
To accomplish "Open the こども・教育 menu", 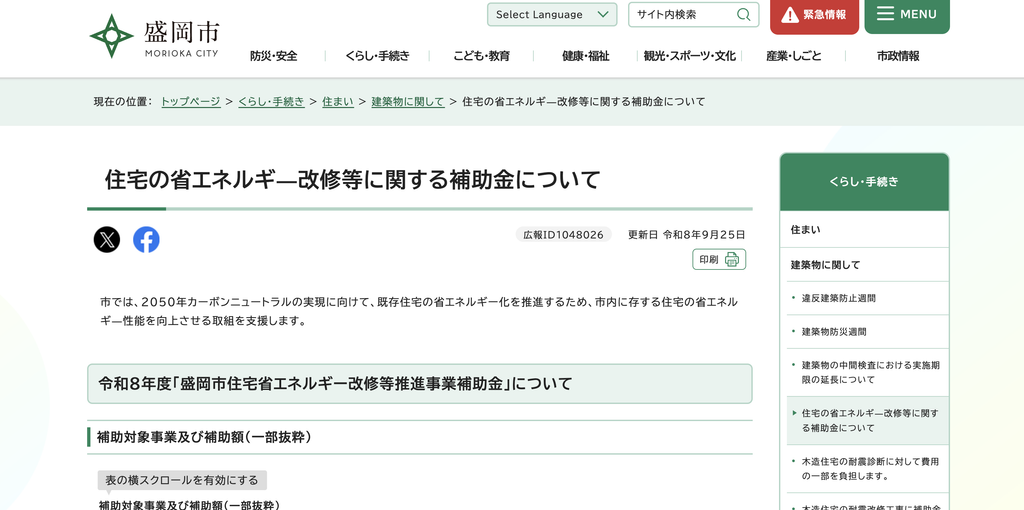I will pyautogui.click(x=481, y=56).
